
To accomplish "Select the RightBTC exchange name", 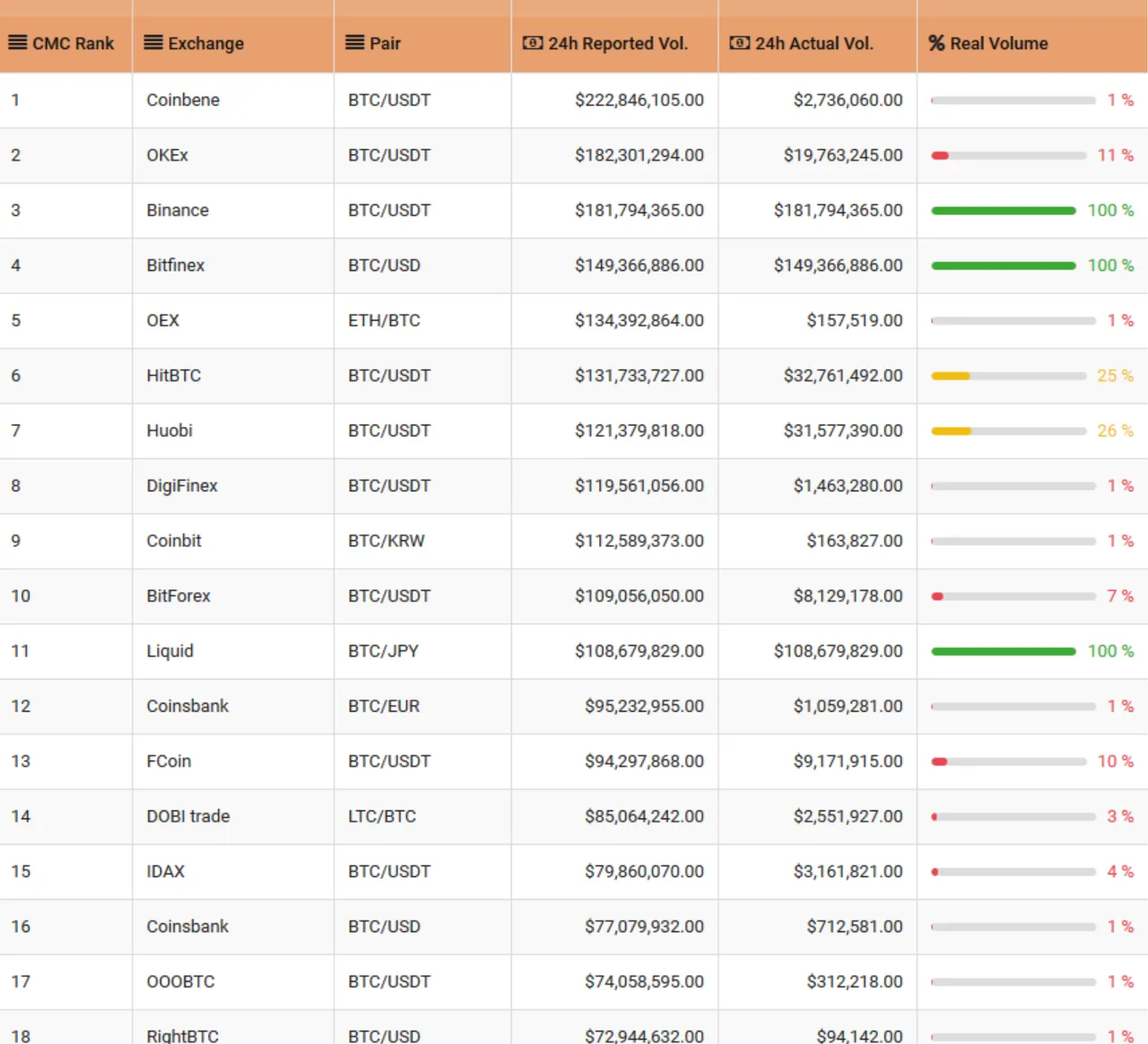I will [183, 1035].
